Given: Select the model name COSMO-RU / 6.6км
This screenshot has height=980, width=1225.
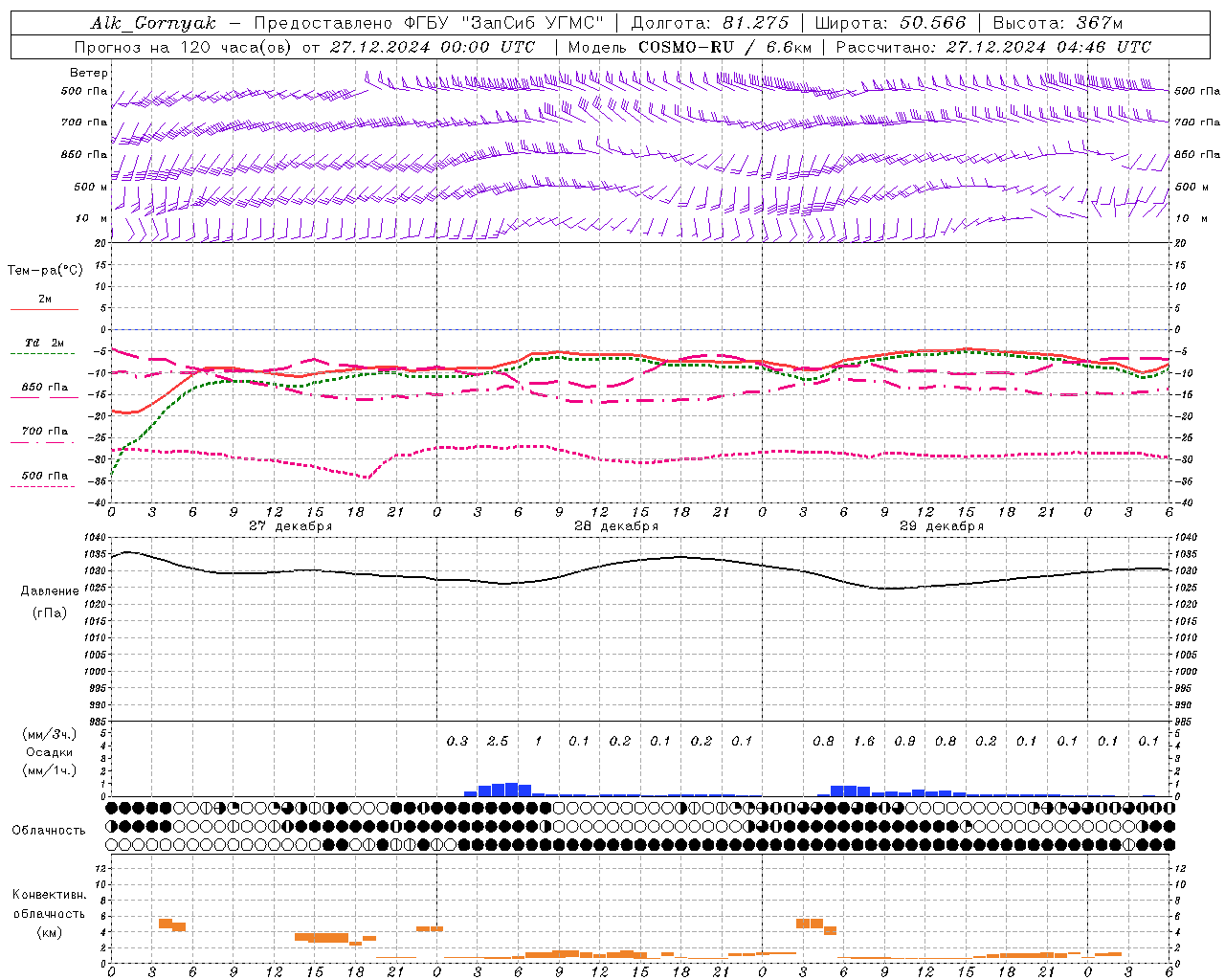Looking at the screenshot, I should pos(724,47).
